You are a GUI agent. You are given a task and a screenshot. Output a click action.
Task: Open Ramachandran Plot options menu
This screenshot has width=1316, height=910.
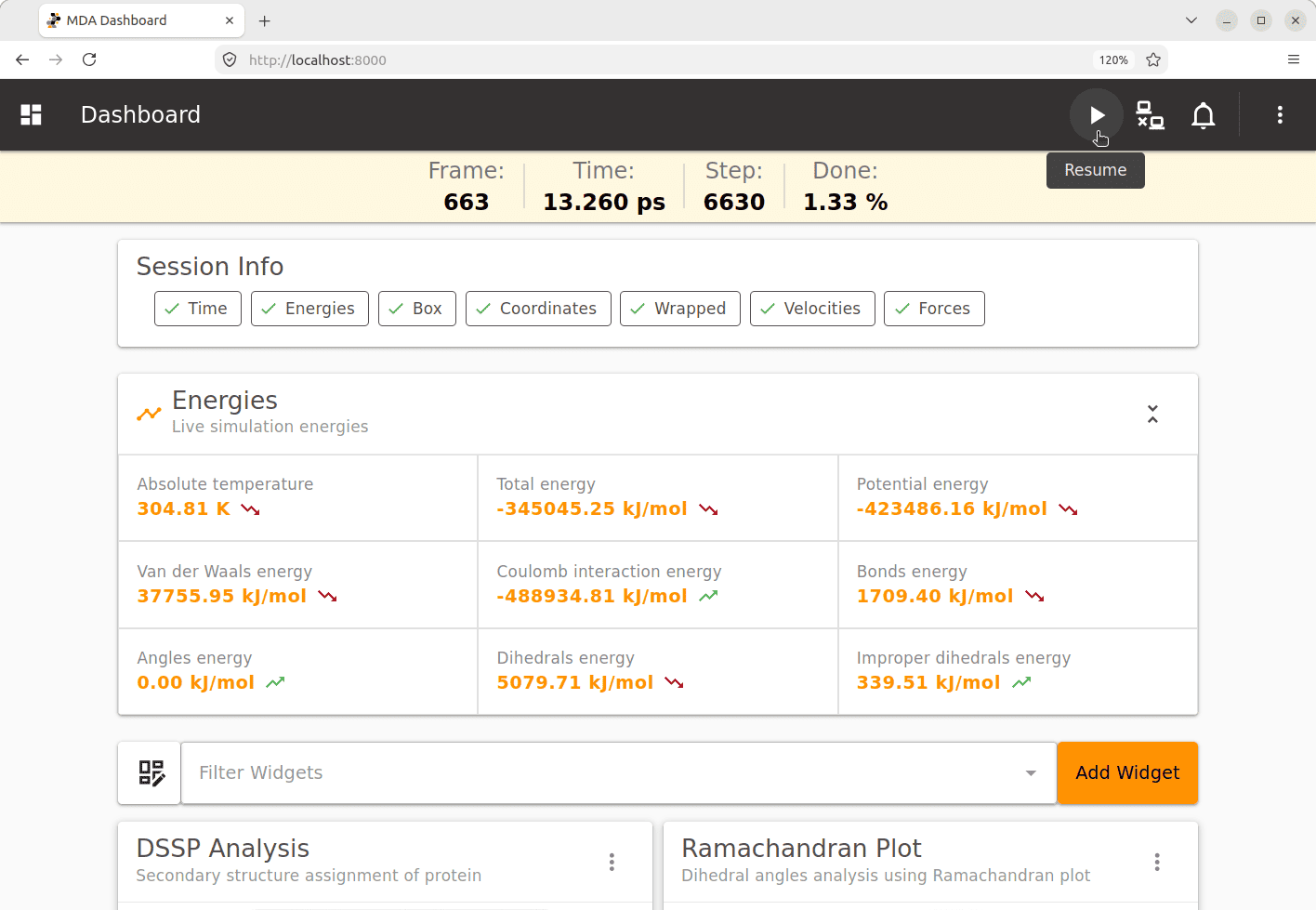pos(1157,862)
